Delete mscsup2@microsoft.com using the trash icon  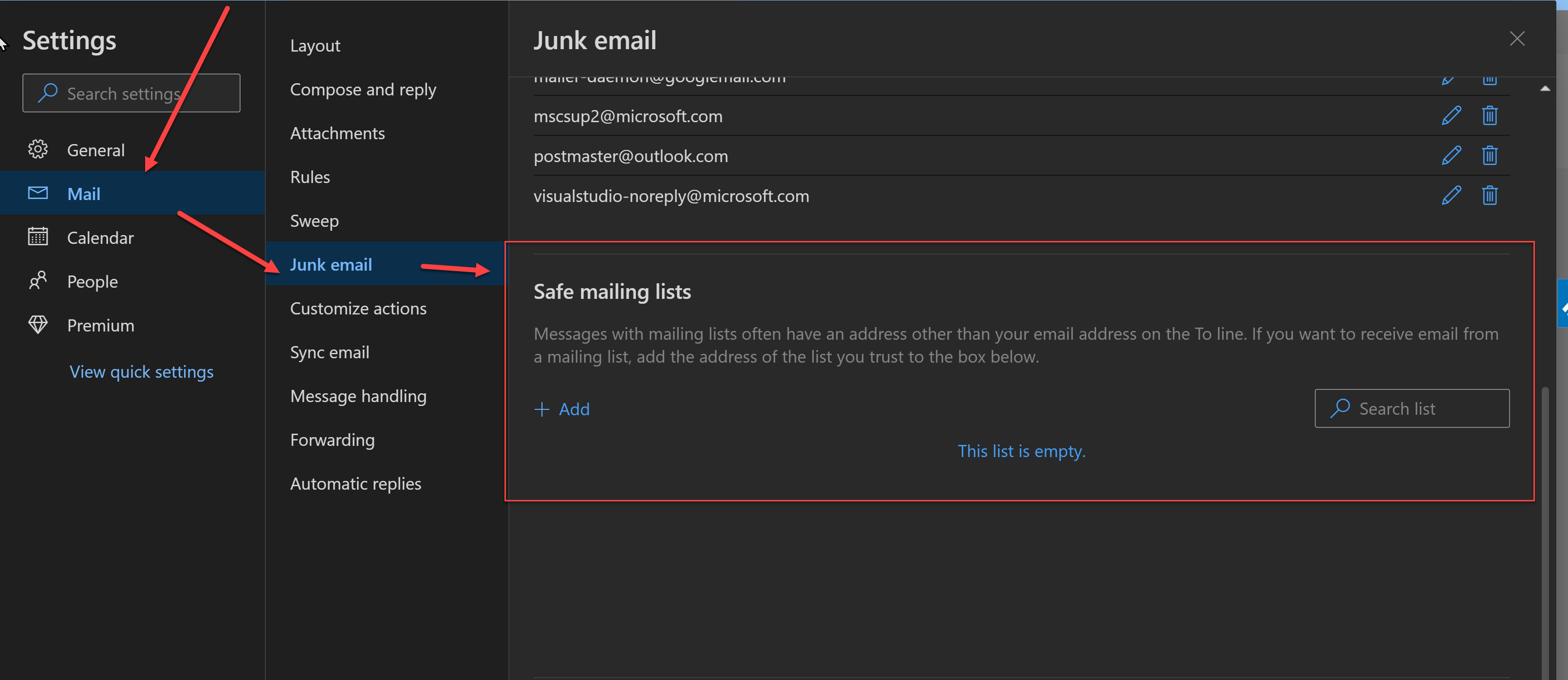(x=1490, y=115)
